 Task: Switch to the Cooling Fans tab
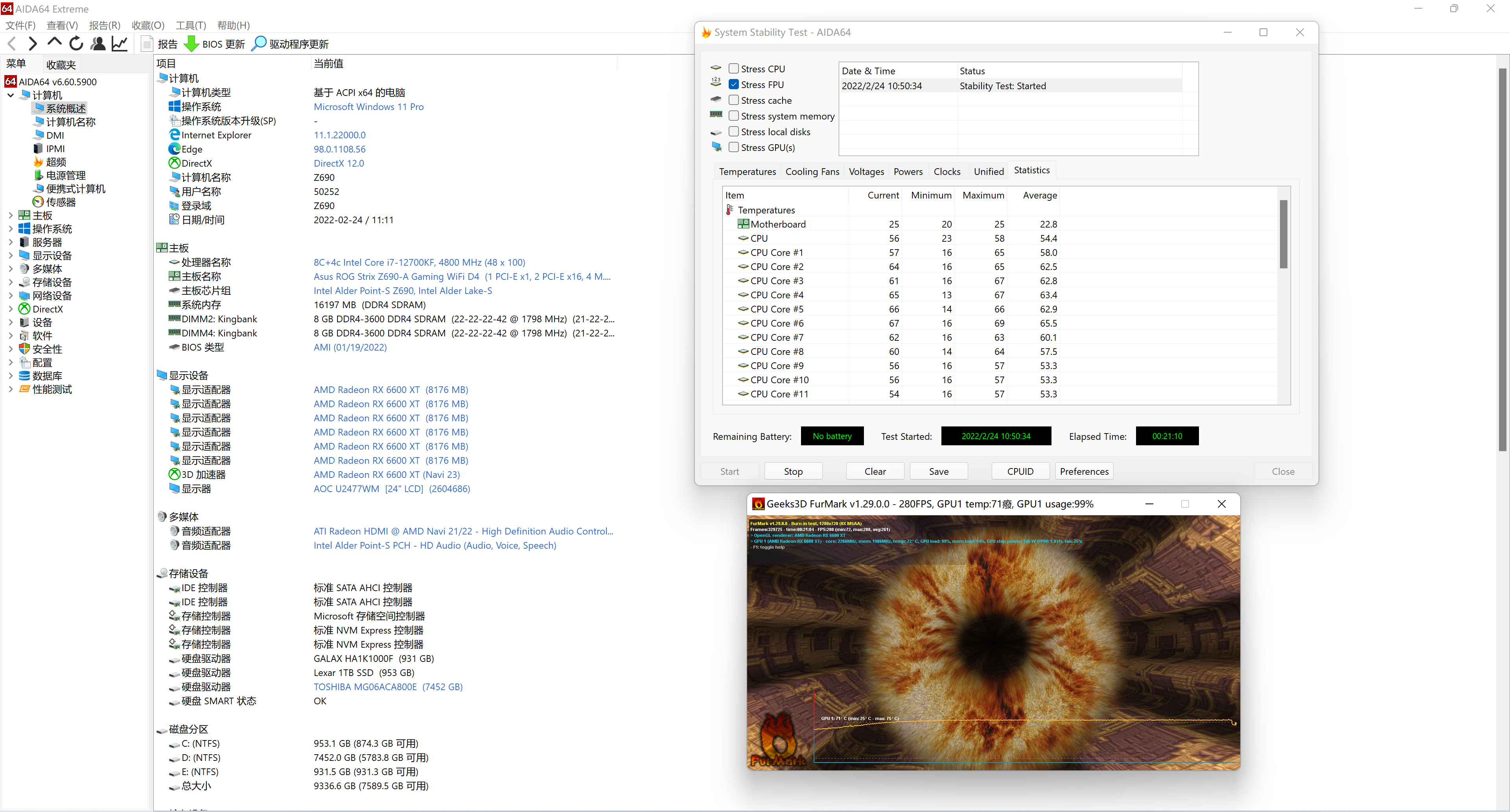pos(812,172)
